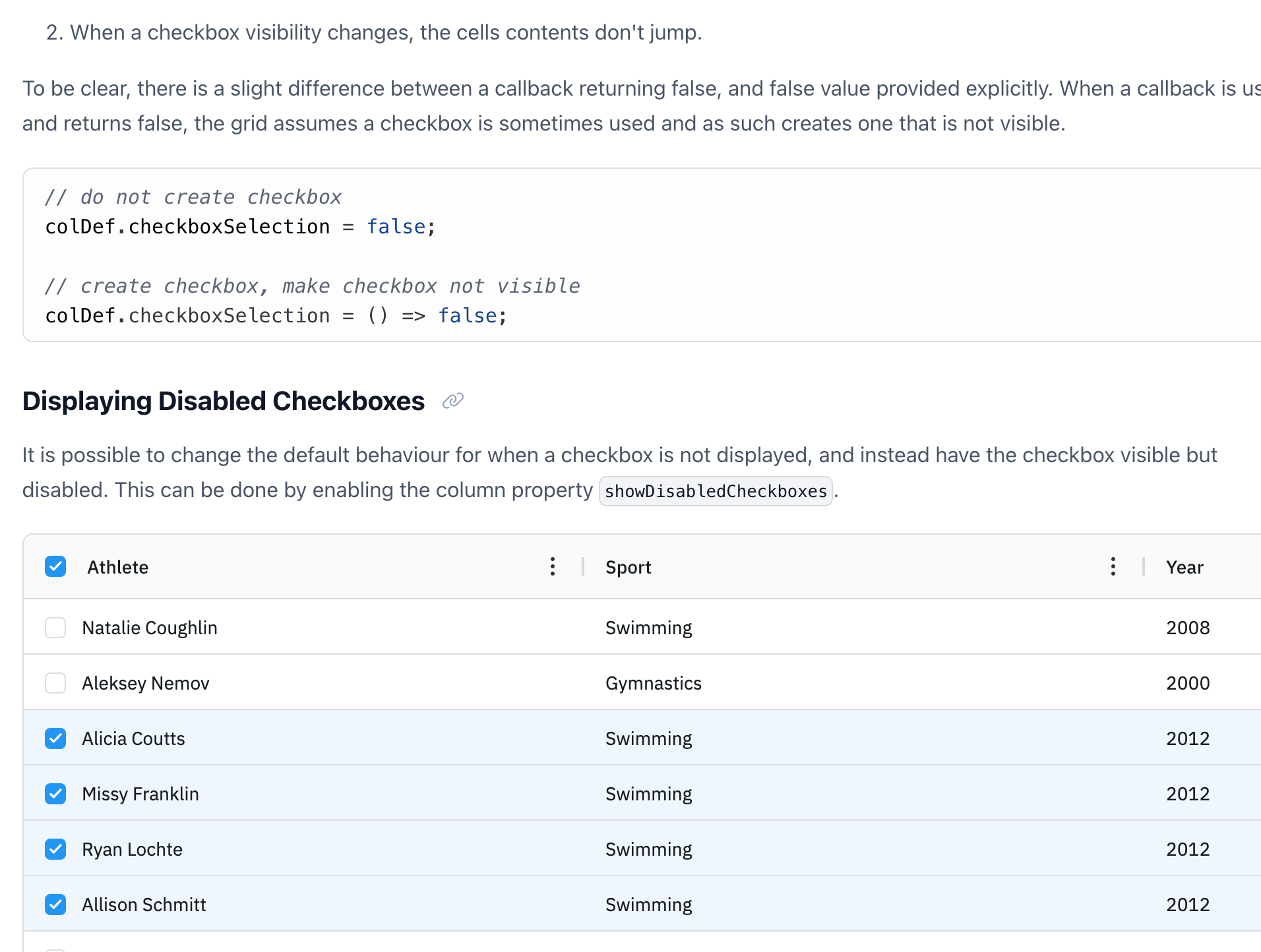
Task: Click the showDisabledCheckboxes inline code
Action: 716,491
